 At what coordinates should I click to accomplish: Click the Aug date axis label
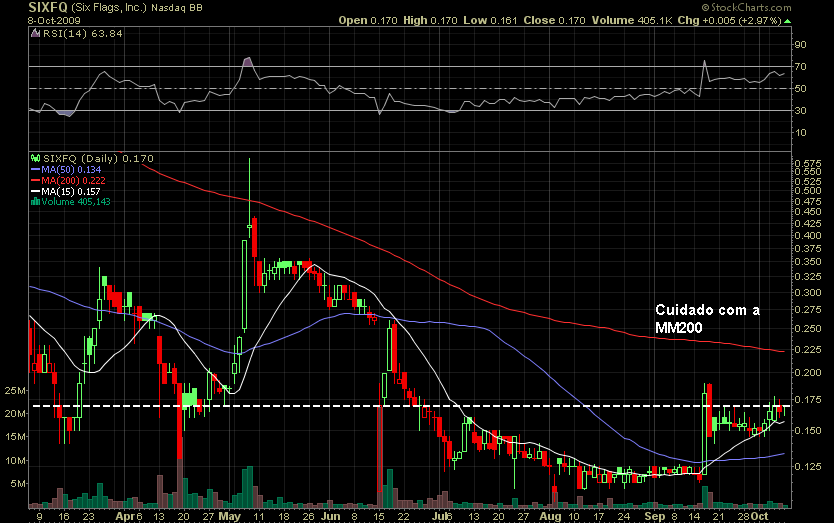(550, 516)
